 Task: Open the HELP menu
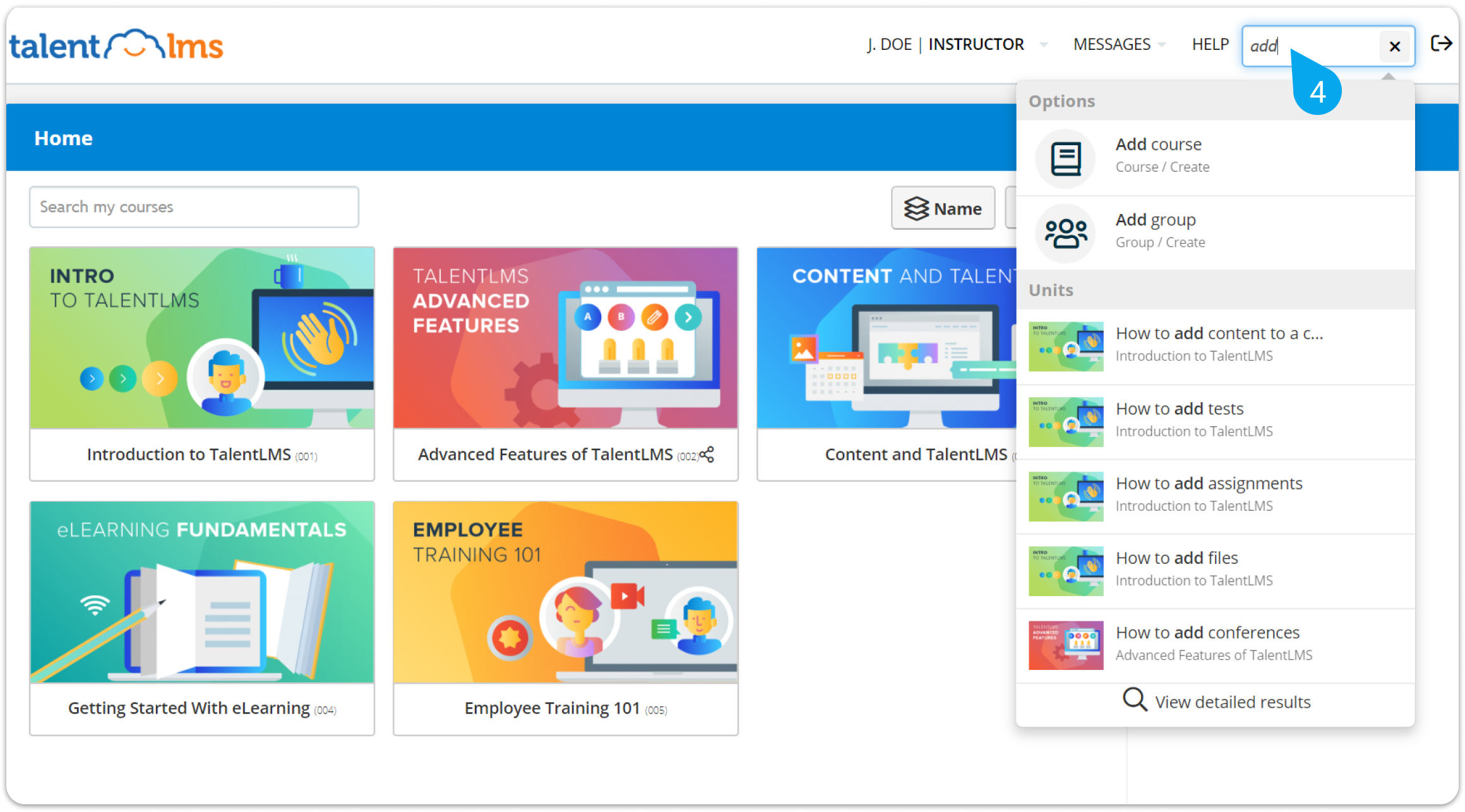pyautogui.click(x=1210, y=44)
